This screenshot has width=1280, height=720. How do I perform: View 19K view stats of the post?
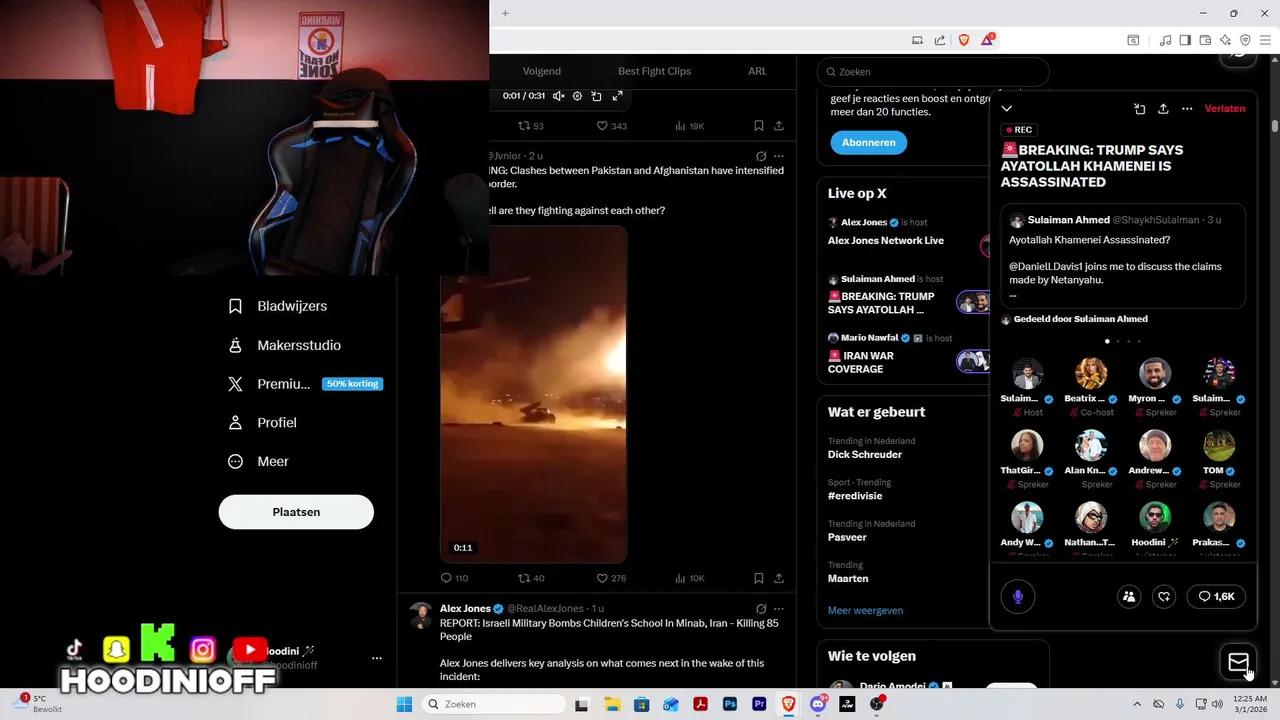coord(690,126)
